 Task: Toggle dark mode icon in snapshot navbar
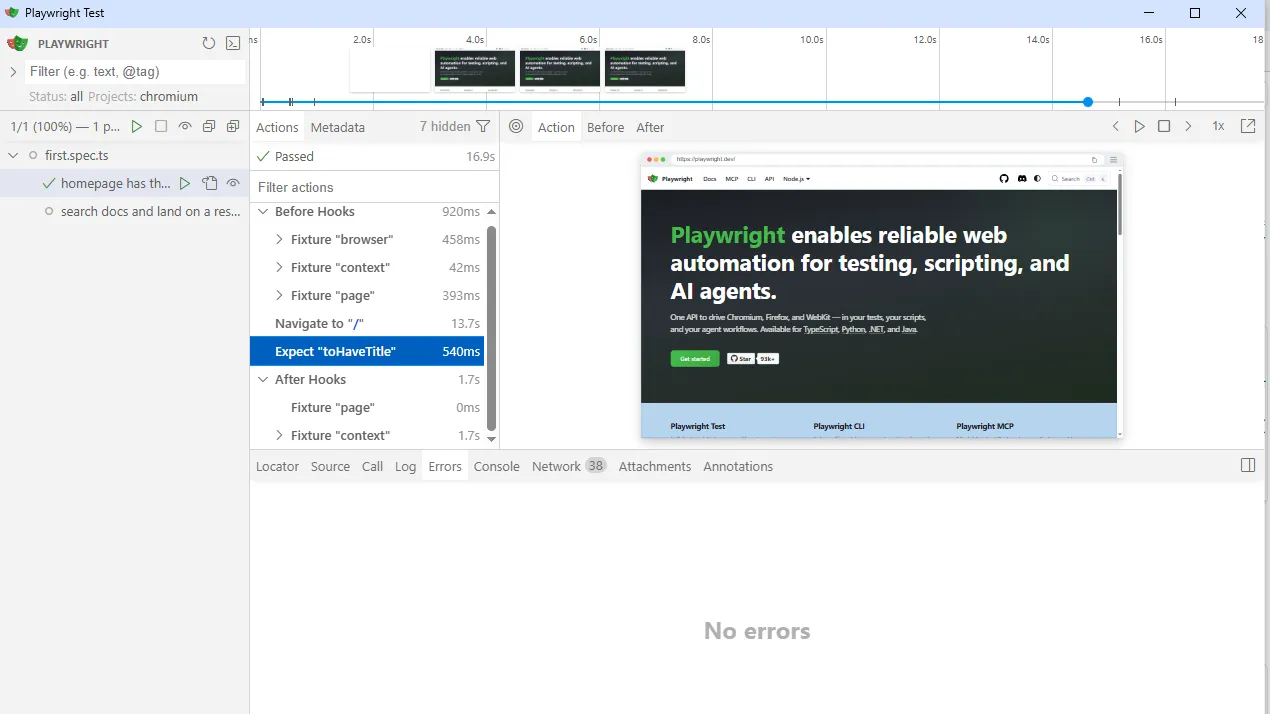coord(1037,179)
